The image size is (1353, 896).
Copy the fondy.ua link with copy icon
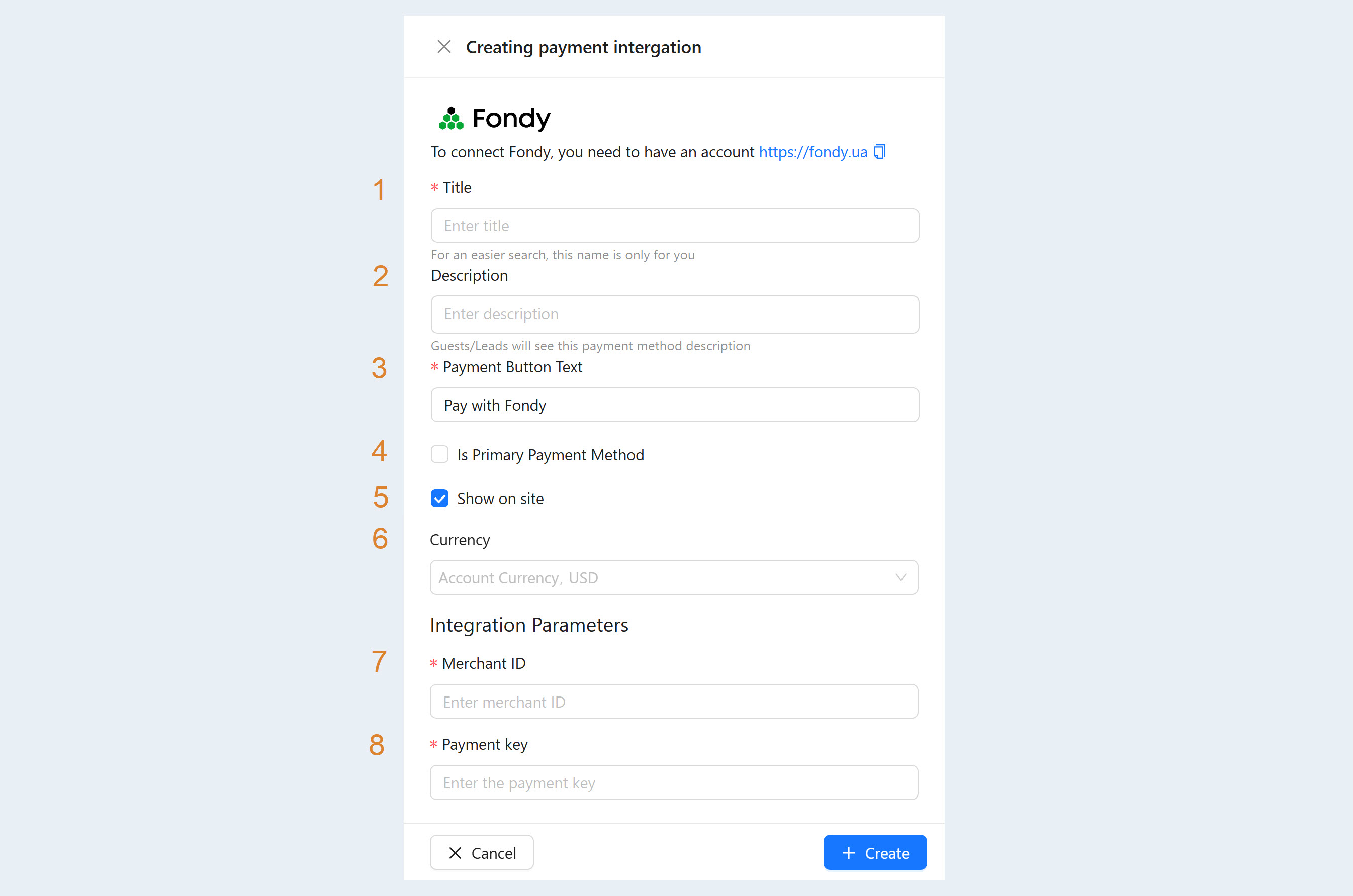(x=880, y=152)
